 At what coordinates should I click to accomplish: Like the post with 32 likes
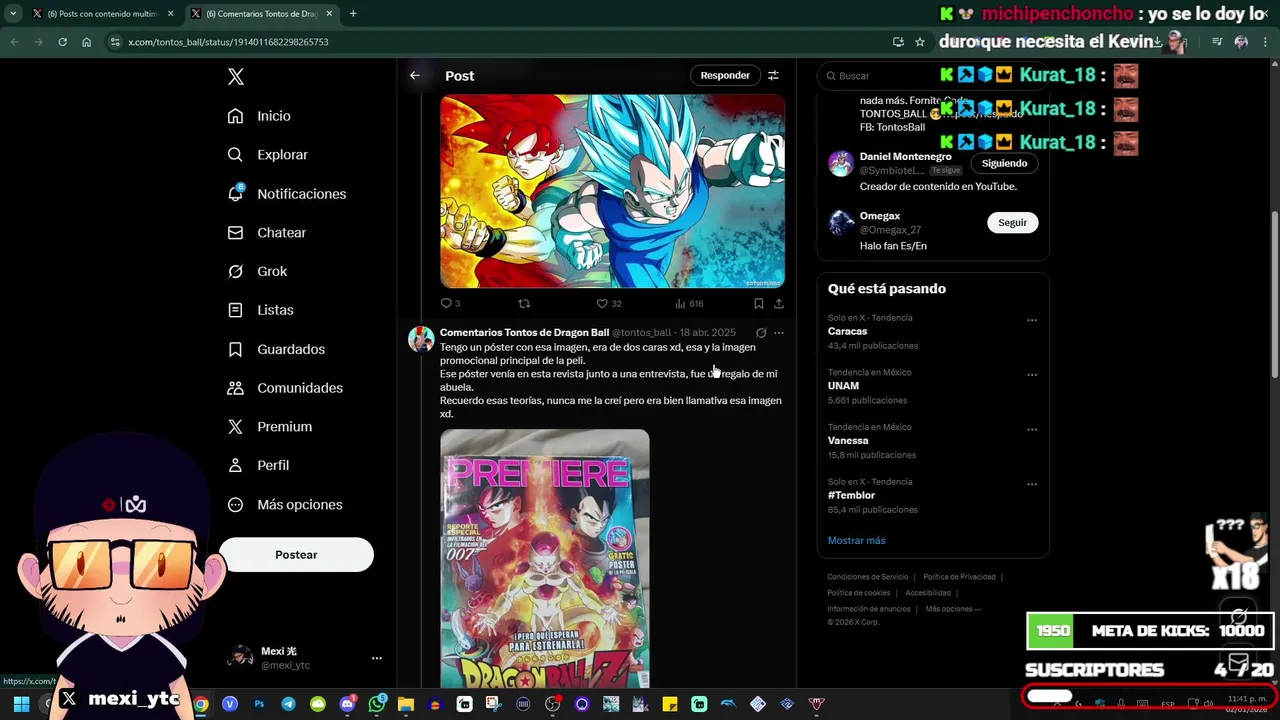(x=608, y=303)
